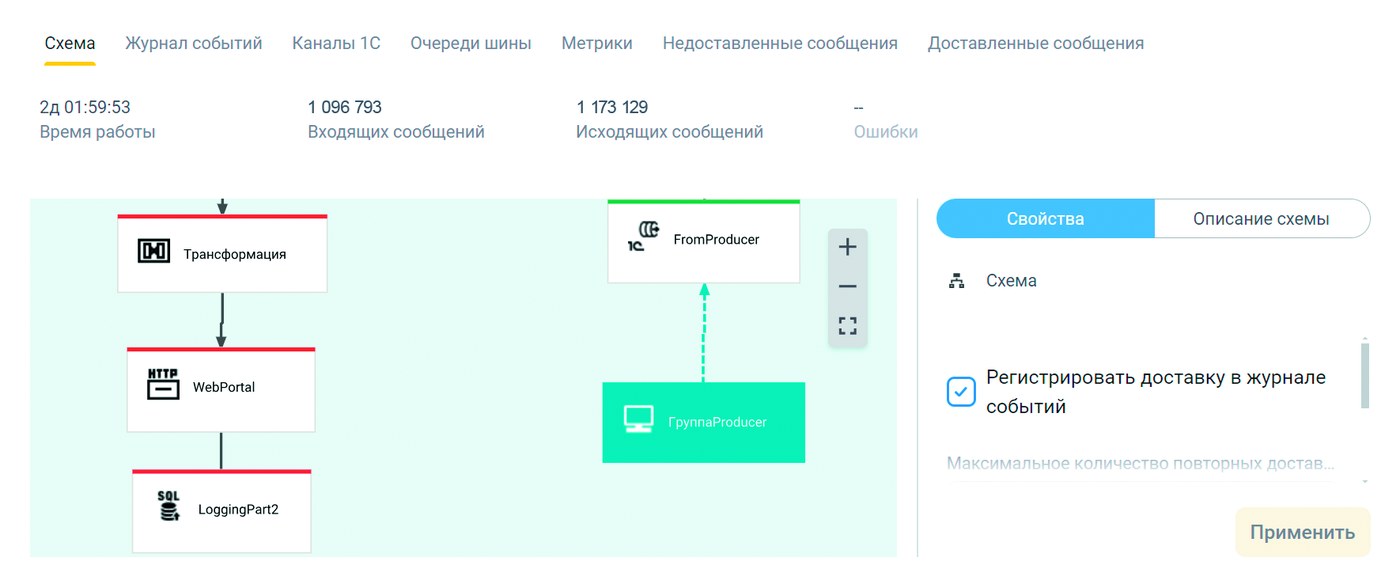Image resolution: width=1400 pixels, height=584 pixels.
Task: Show Доставленные сообщения tab
Action: (x=1036, y=43)
